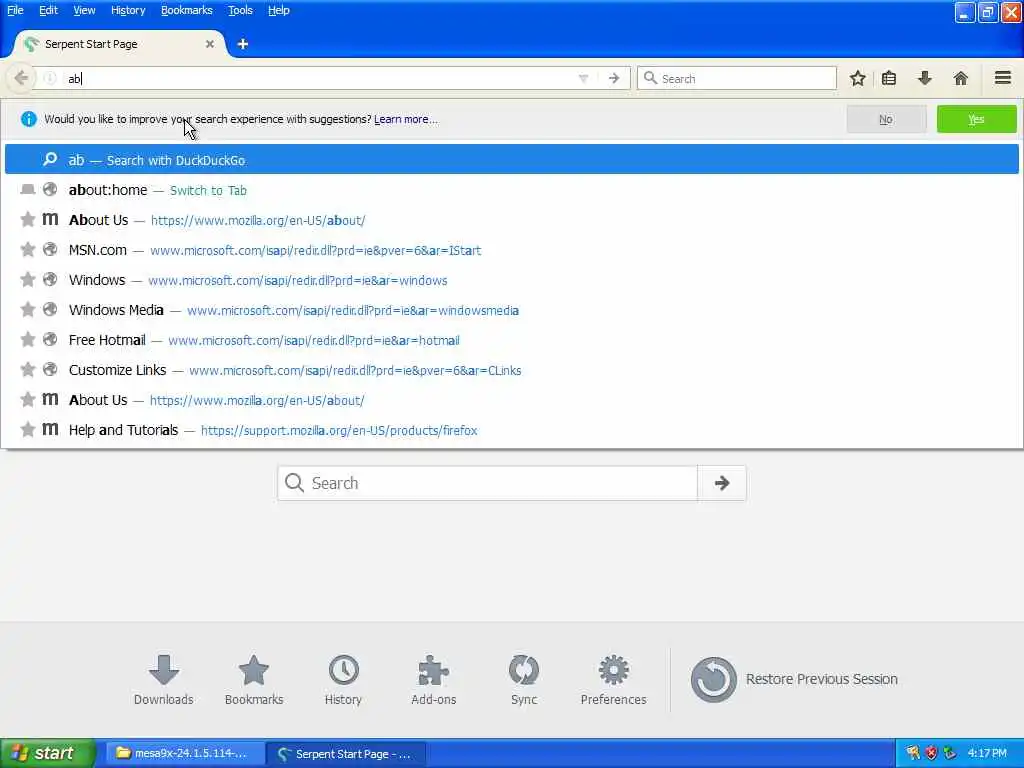
Task: Open a new tab with plus button
Action: pyautogui.click(x=242, y=44)
